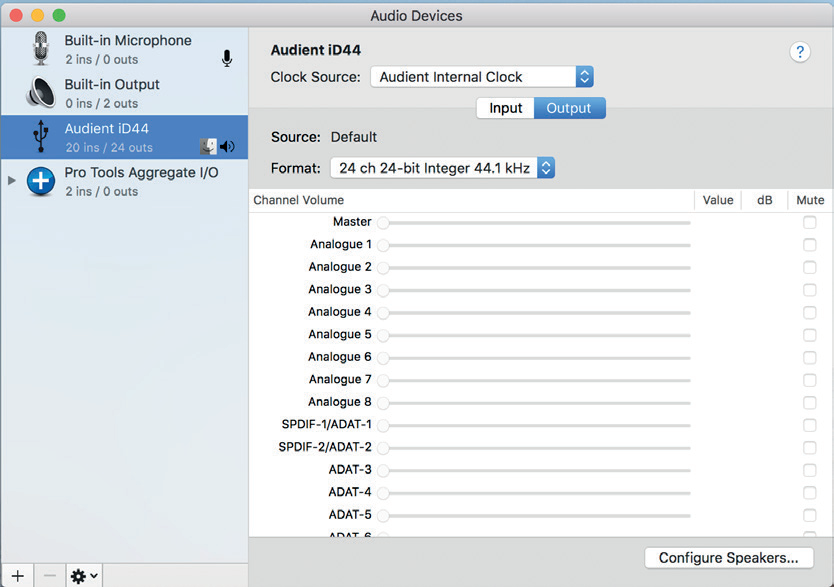
Task: Click the Channel Volume column header
Action: tap(471, 200)
